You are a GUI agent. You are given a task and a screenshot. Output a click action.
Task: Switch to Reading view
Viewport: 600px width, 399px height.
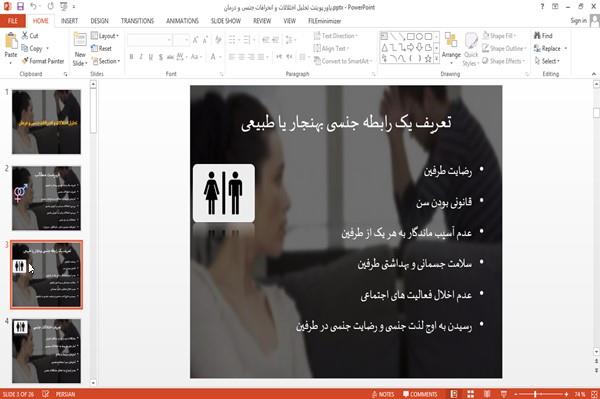[487, 394]
